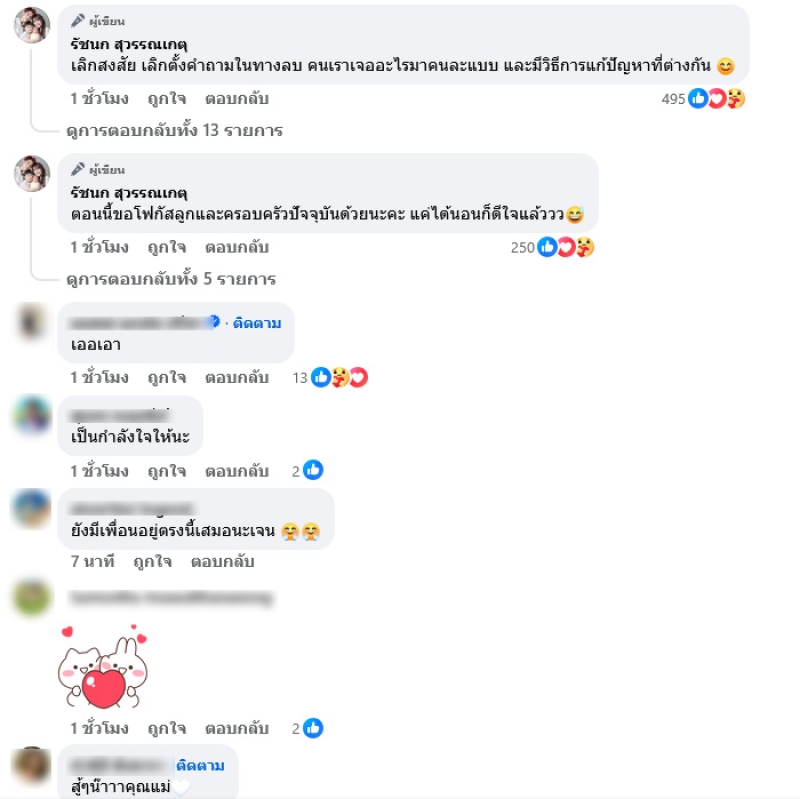This screenshot has width=800, height=799.
Task: Click like count under sticker comment
Action: [307, 728]
